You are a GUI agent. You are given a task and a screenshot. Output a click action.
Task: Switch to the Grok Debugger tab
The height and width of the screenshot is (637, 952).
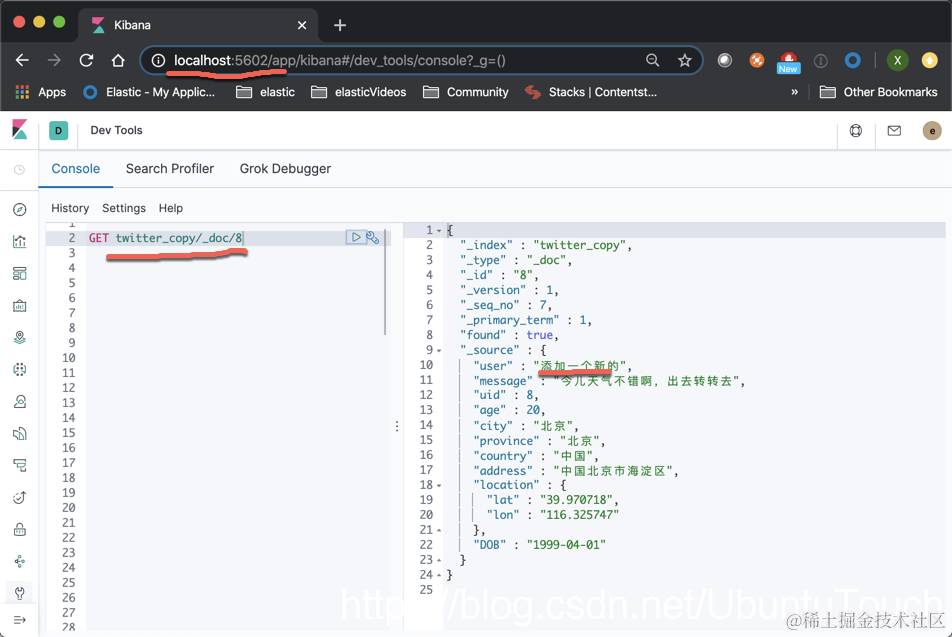285,169
